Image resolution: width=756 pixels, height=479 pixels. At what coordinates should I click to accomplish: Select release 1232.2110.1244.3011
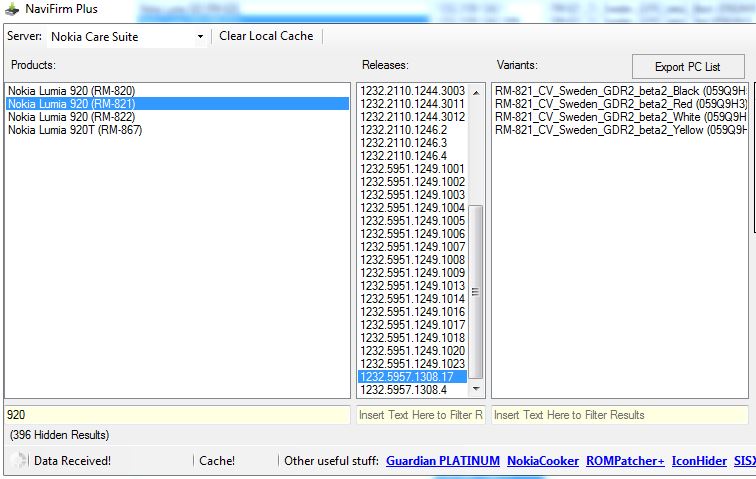pos(413,104)
